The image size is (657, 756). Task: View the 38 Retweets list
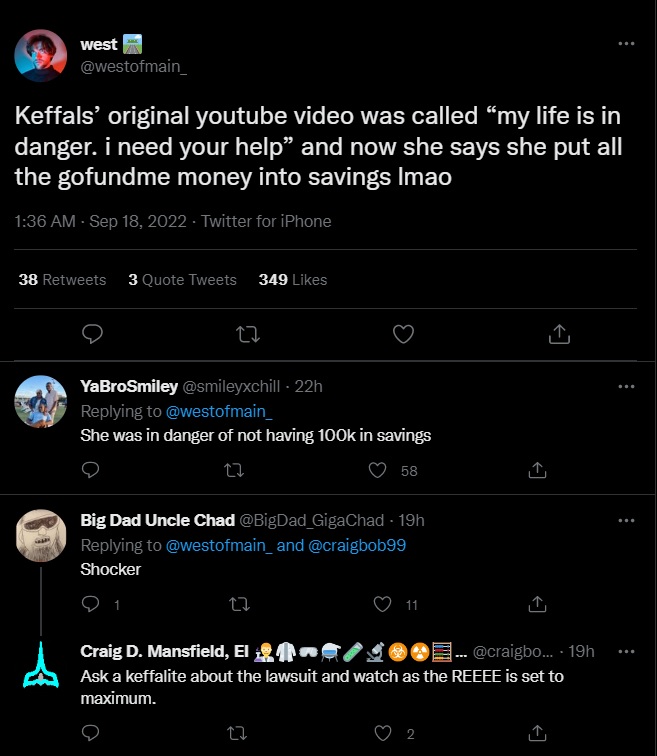62,280
